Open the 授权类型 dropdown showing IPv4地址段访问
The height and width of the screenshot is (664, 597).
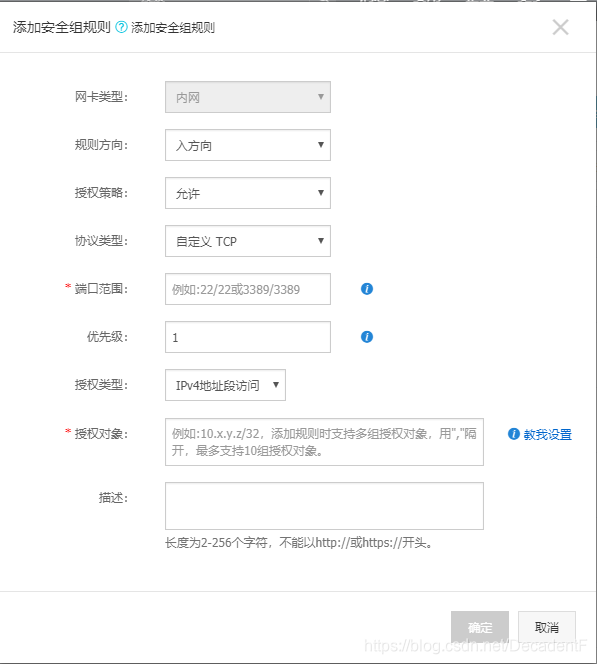(225, 385)
